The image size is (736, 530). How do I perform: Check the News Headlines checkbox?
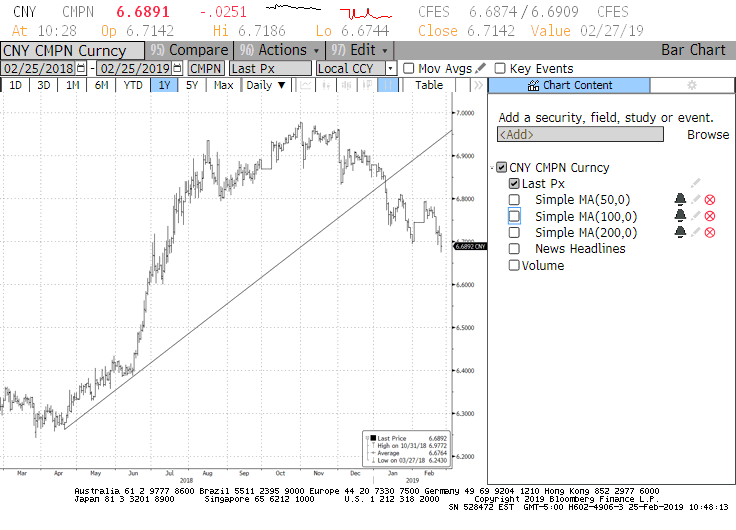(x=514, y=249)
